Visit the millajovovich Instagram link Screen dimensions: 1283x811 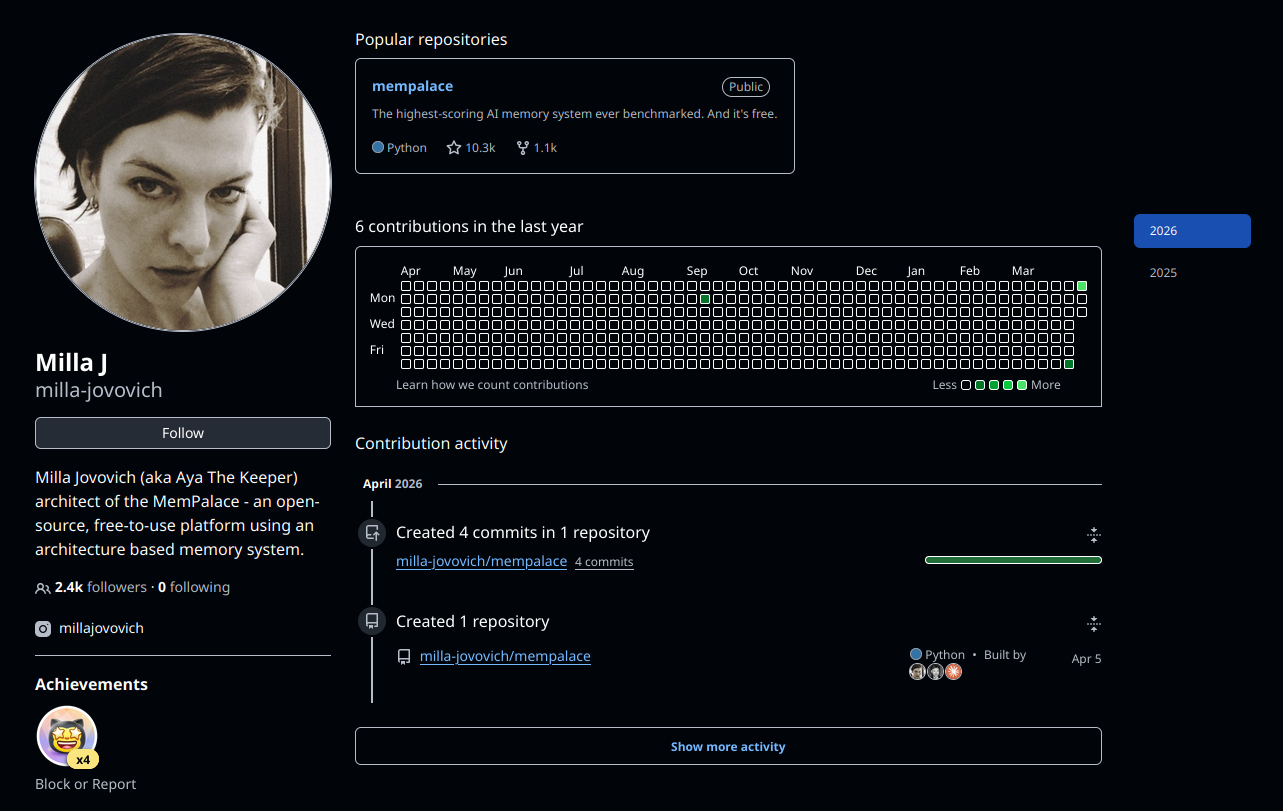(x=101, y=629)
